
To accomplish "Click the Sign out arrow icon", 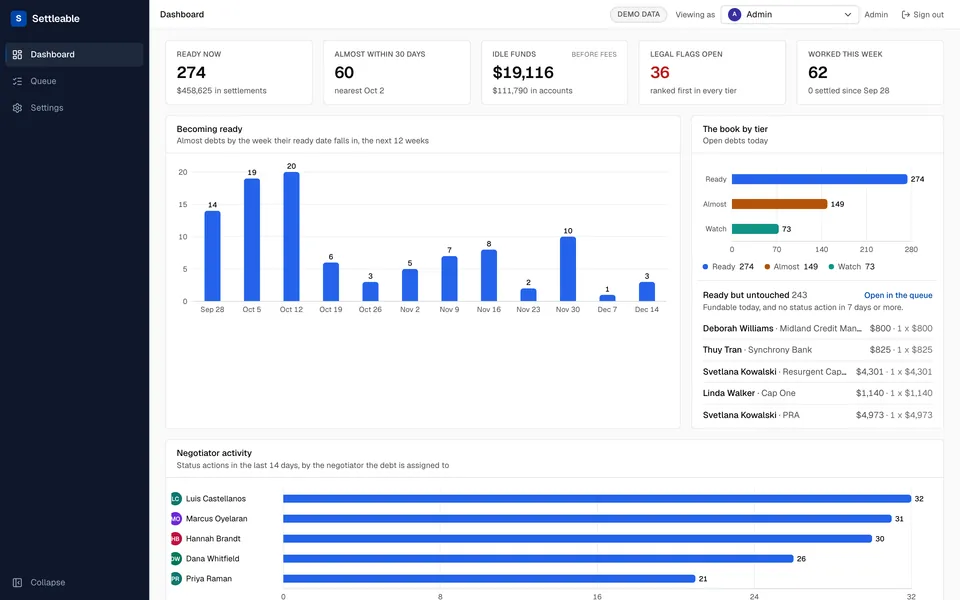I will 906,15.
